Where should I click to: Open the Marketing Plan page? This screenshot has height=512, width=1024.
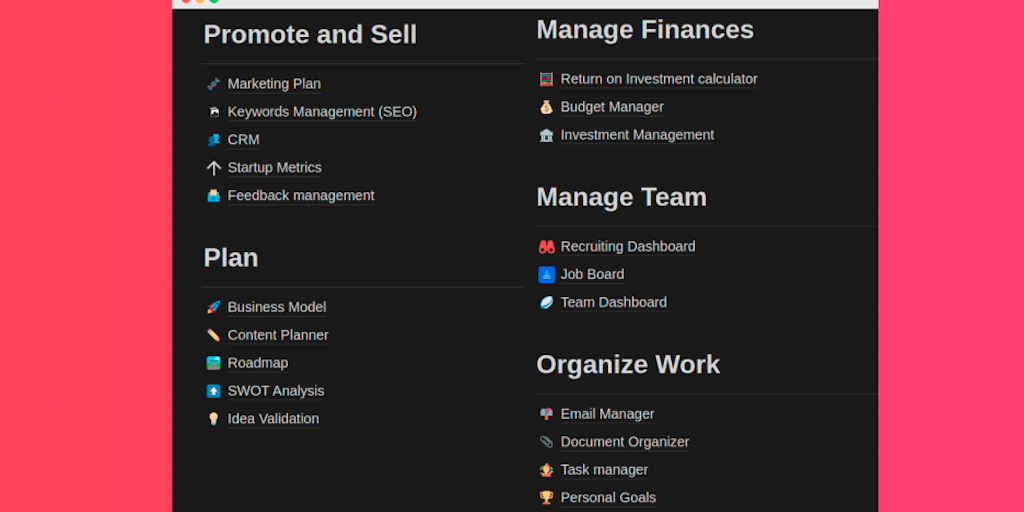point(274,84)
